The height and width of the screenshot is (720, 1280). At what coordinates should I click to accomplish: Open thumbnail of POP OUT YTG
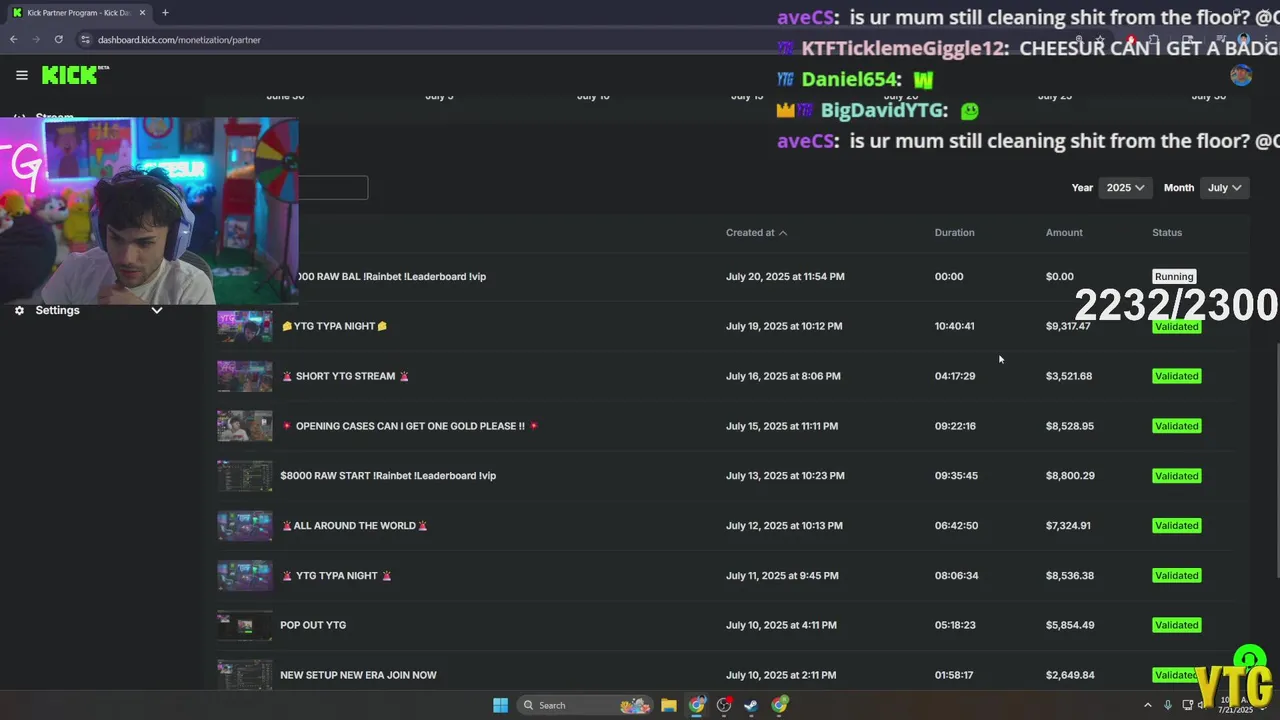(245, 626)
